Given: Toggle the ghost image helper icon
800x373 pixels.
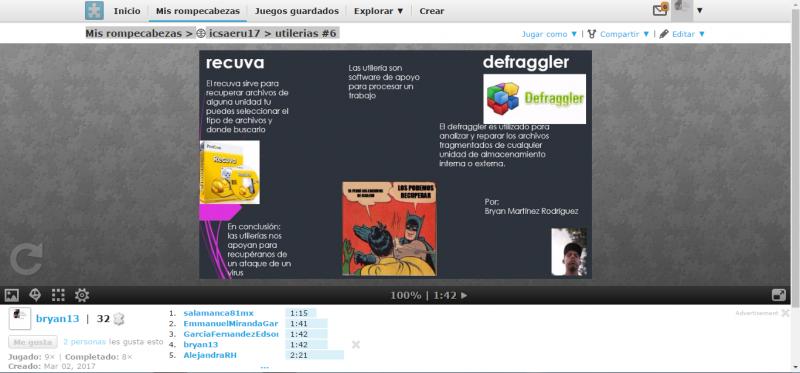Looking at the screenshot, I should [35, 295].
